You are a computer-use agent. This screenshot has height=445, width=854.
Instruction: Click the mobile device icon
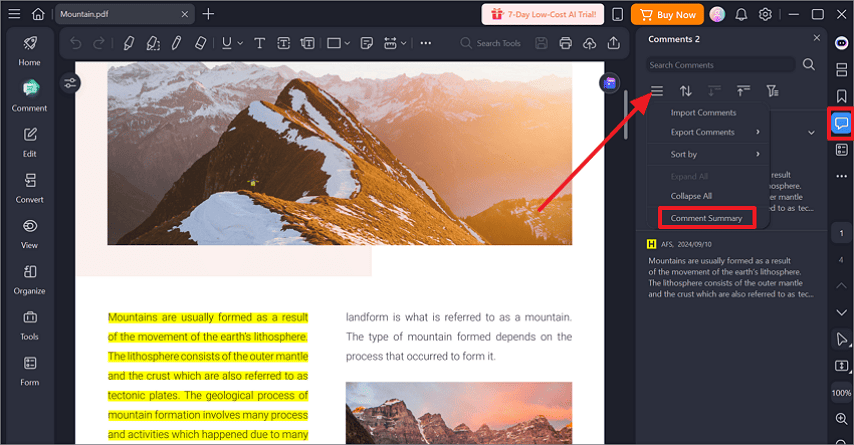click(618, 15)
